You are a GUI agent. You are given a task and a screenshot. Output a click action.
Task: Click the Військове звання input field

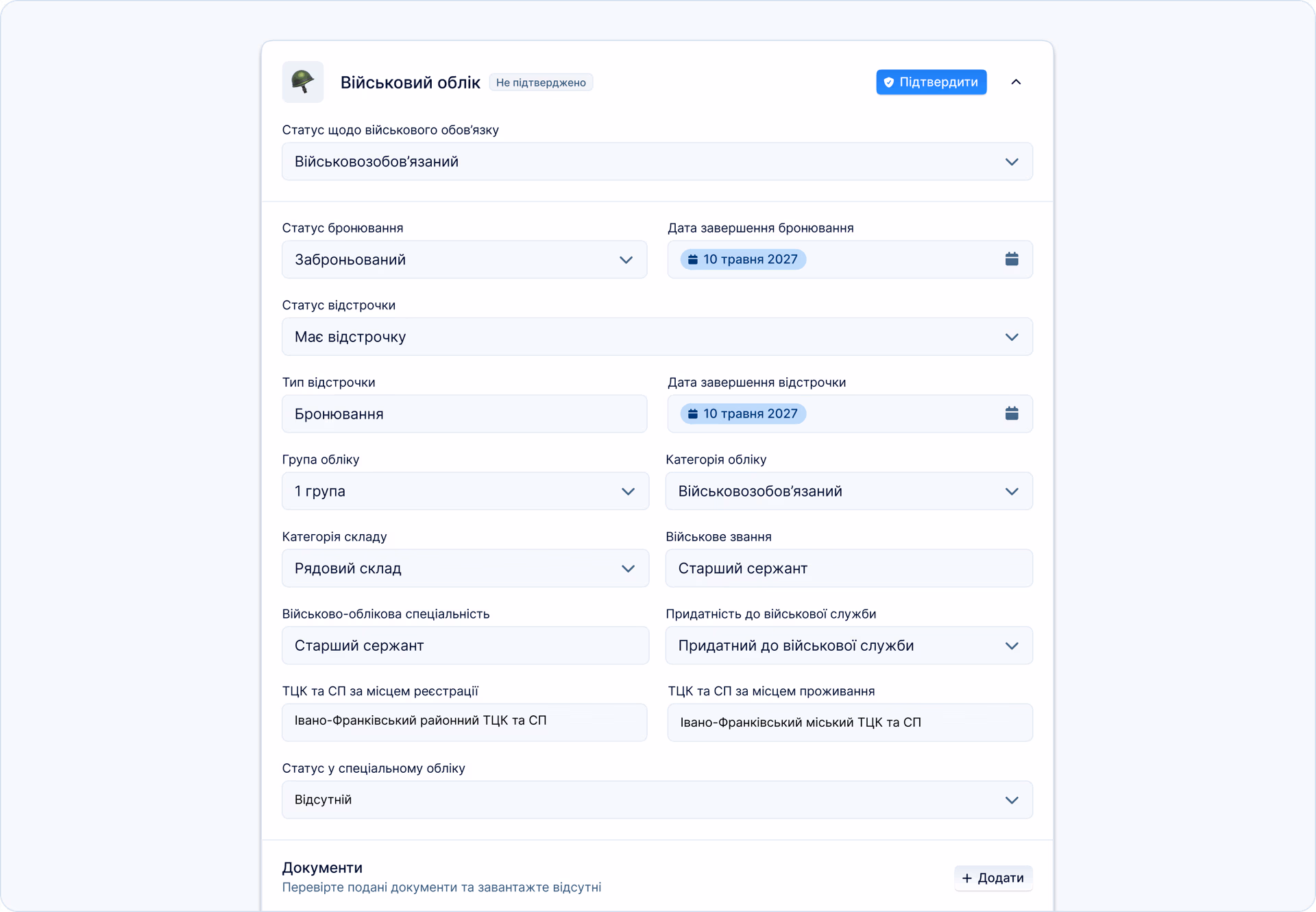[849, 568]
